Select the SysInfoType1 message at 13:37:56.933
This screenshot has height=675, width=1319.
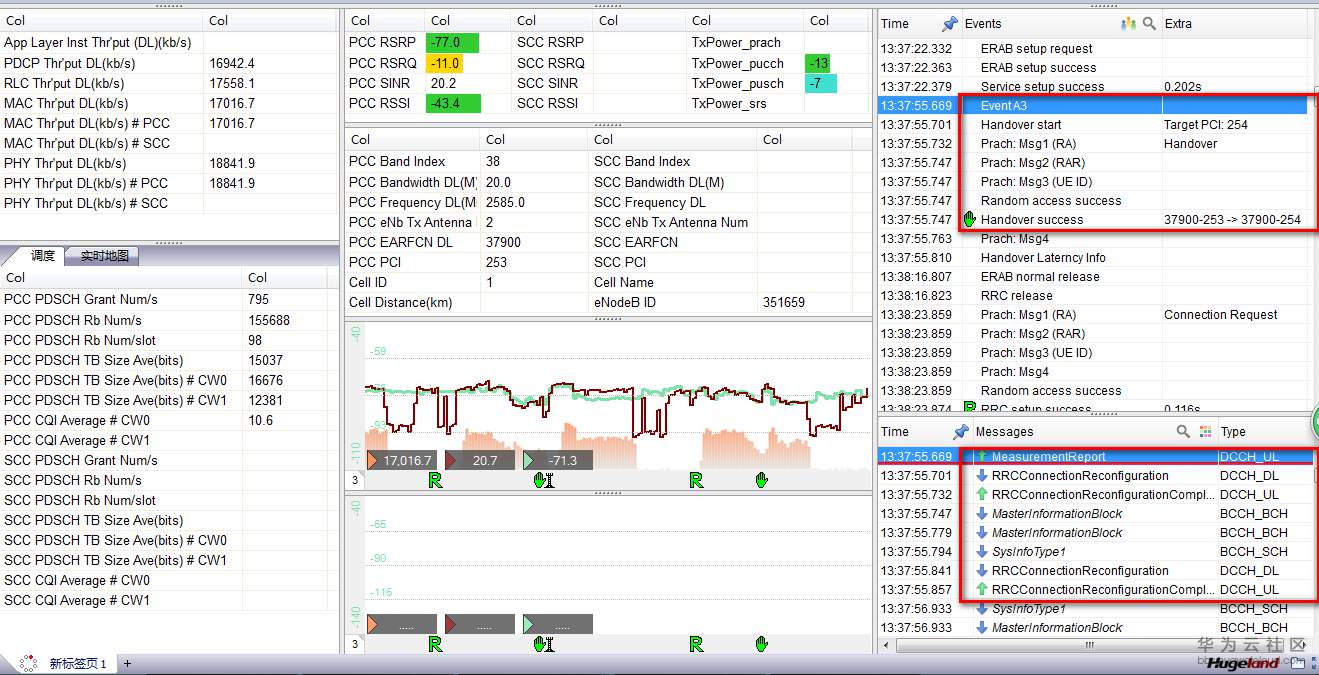1095,609
